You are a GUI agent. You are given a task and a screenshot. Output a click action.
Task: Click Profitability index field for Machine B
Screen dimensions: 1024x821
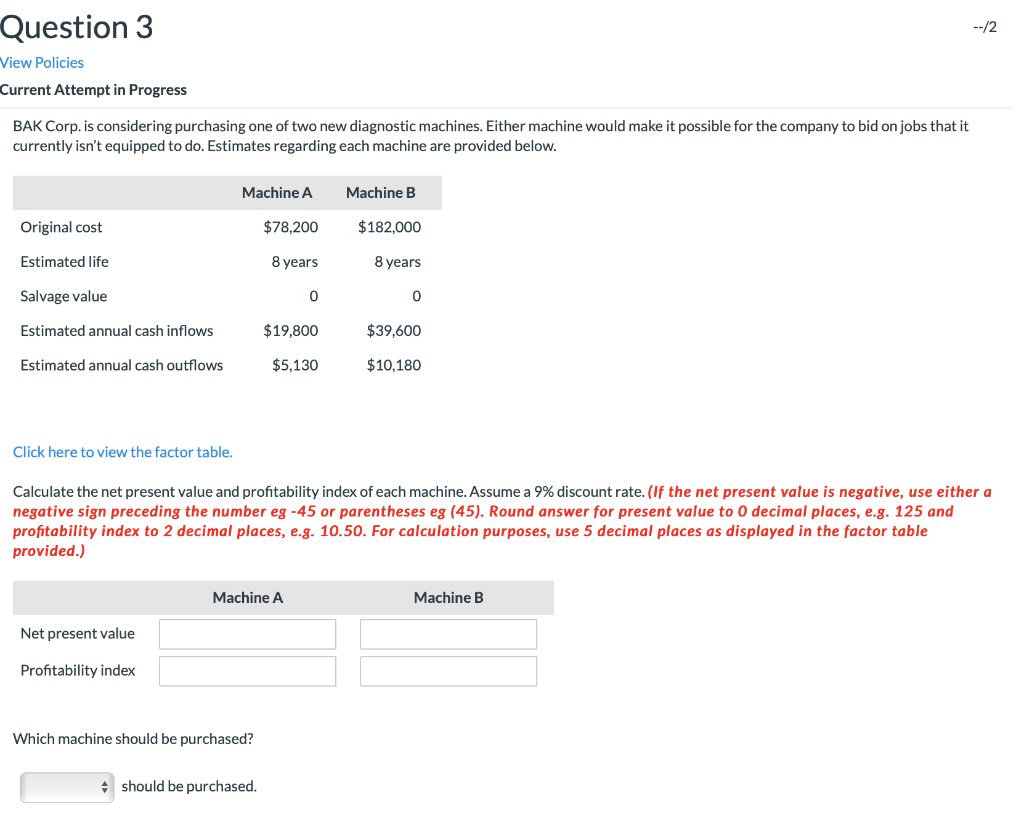coord(448,670)
